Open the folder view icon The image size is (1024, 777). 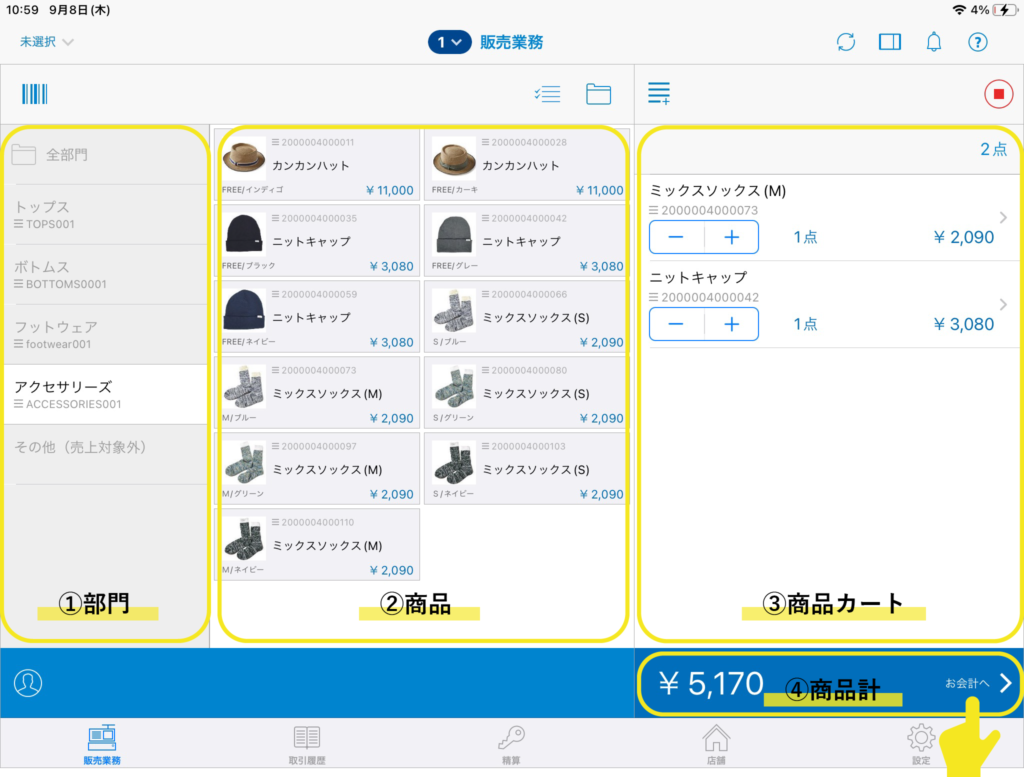tap(598, 95)
